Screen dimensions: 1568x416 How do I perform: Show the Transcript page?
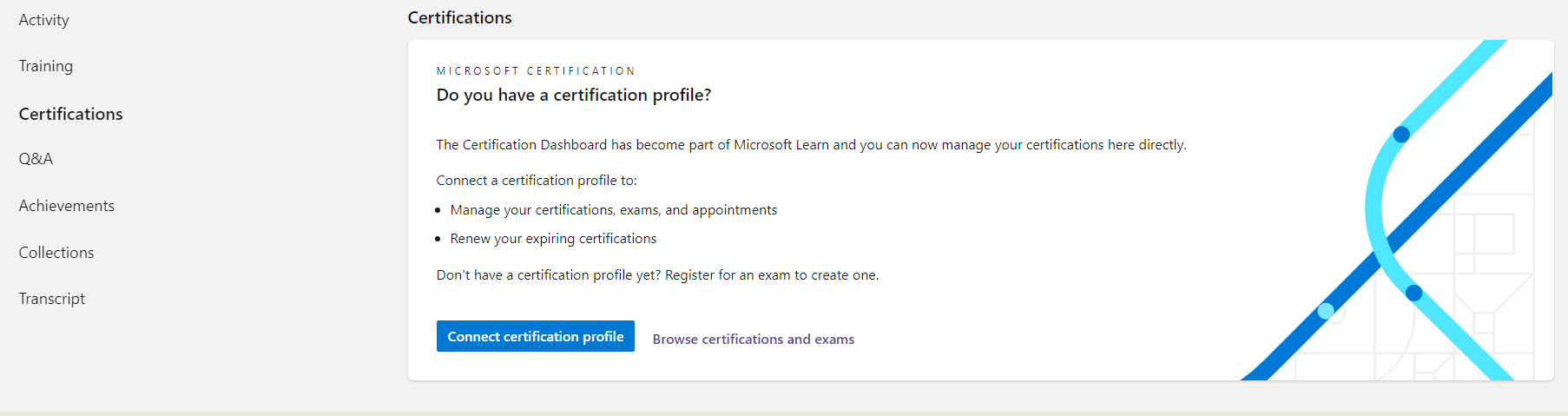[52, 299]
